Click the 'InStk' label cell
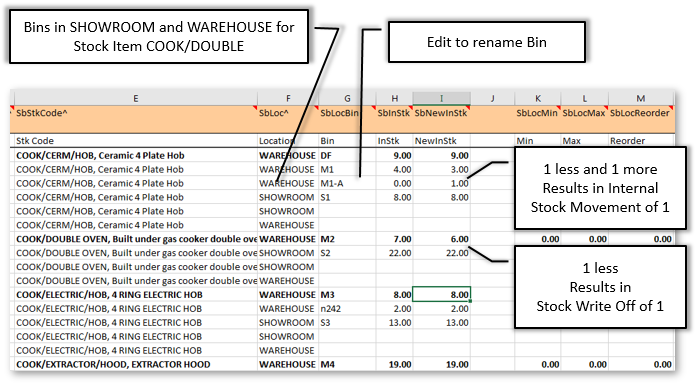Image resolution: width=695 pixels, height=383 pixels. pos(394,141)
